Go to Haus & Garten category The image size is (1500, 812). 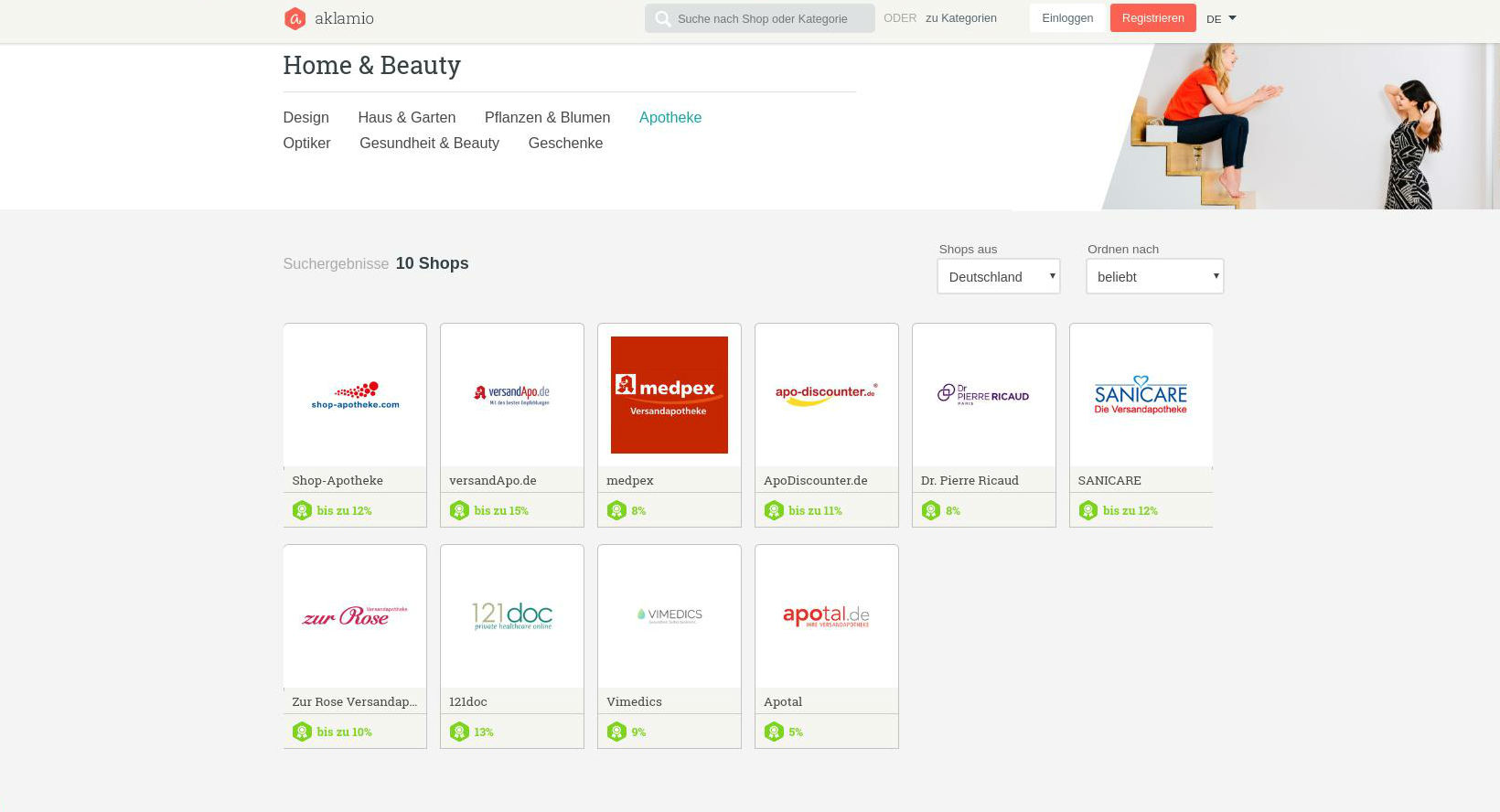(x=406, y=117)
